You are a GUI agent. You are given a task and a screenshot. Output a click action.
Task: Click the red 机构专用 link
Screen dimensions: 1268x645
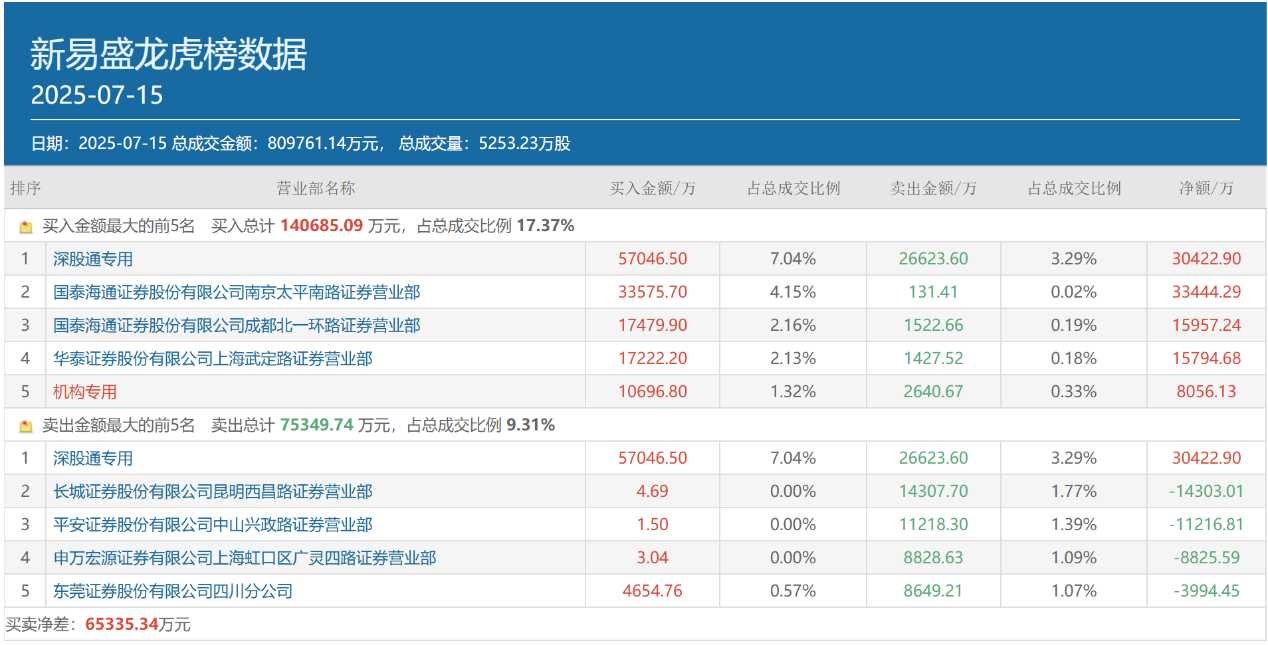pyautogui.click(x=85, y=392)
